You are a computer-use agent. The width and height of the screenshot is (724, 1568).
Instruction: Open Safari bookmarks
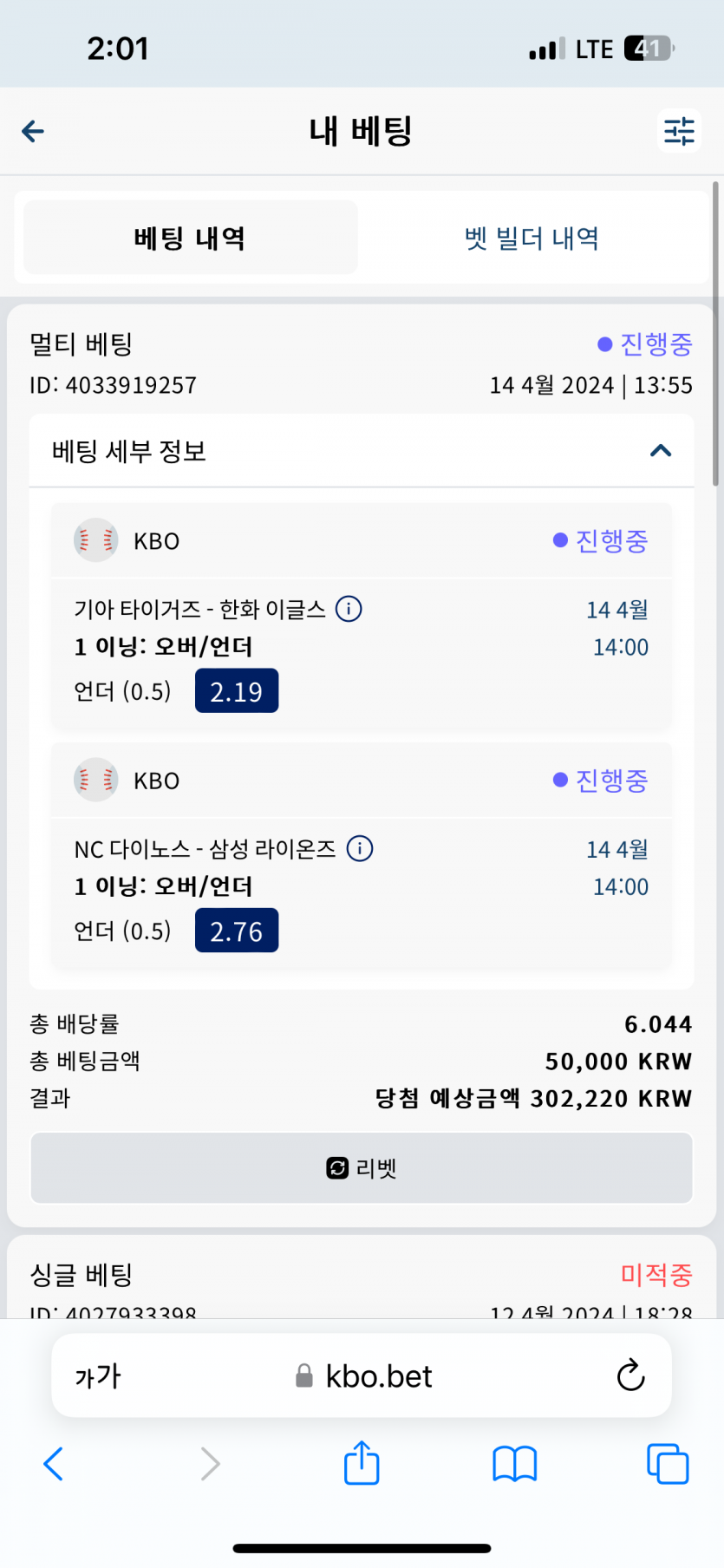(514, 1464)
